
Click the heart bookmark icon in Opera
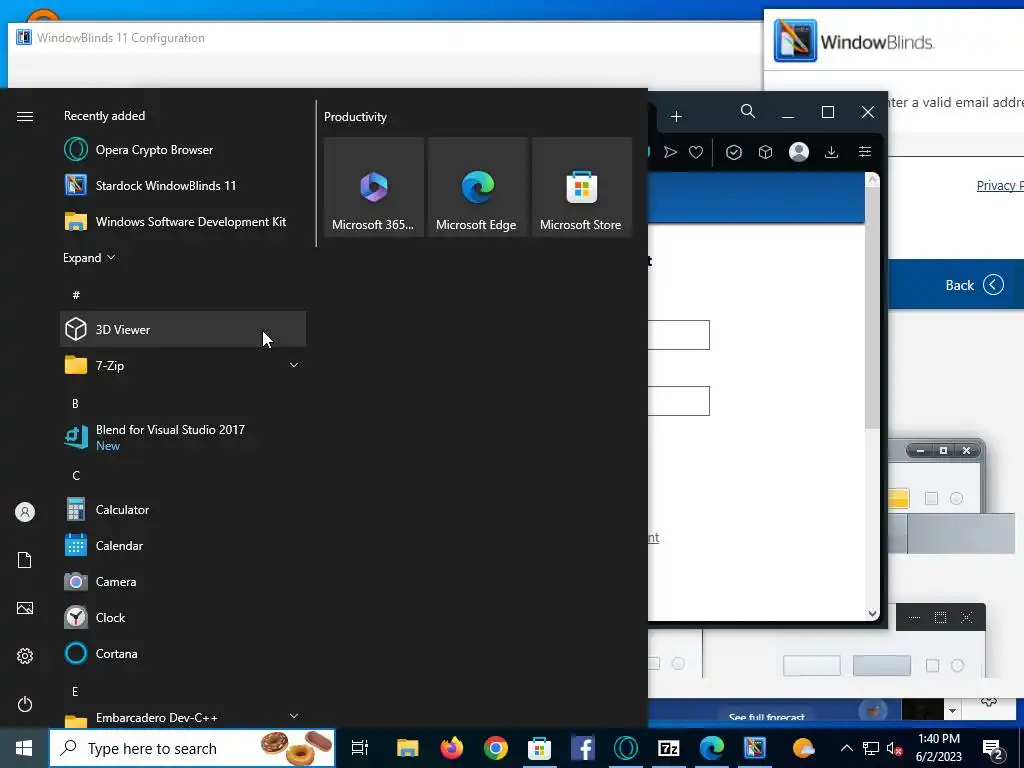point(696,152)
